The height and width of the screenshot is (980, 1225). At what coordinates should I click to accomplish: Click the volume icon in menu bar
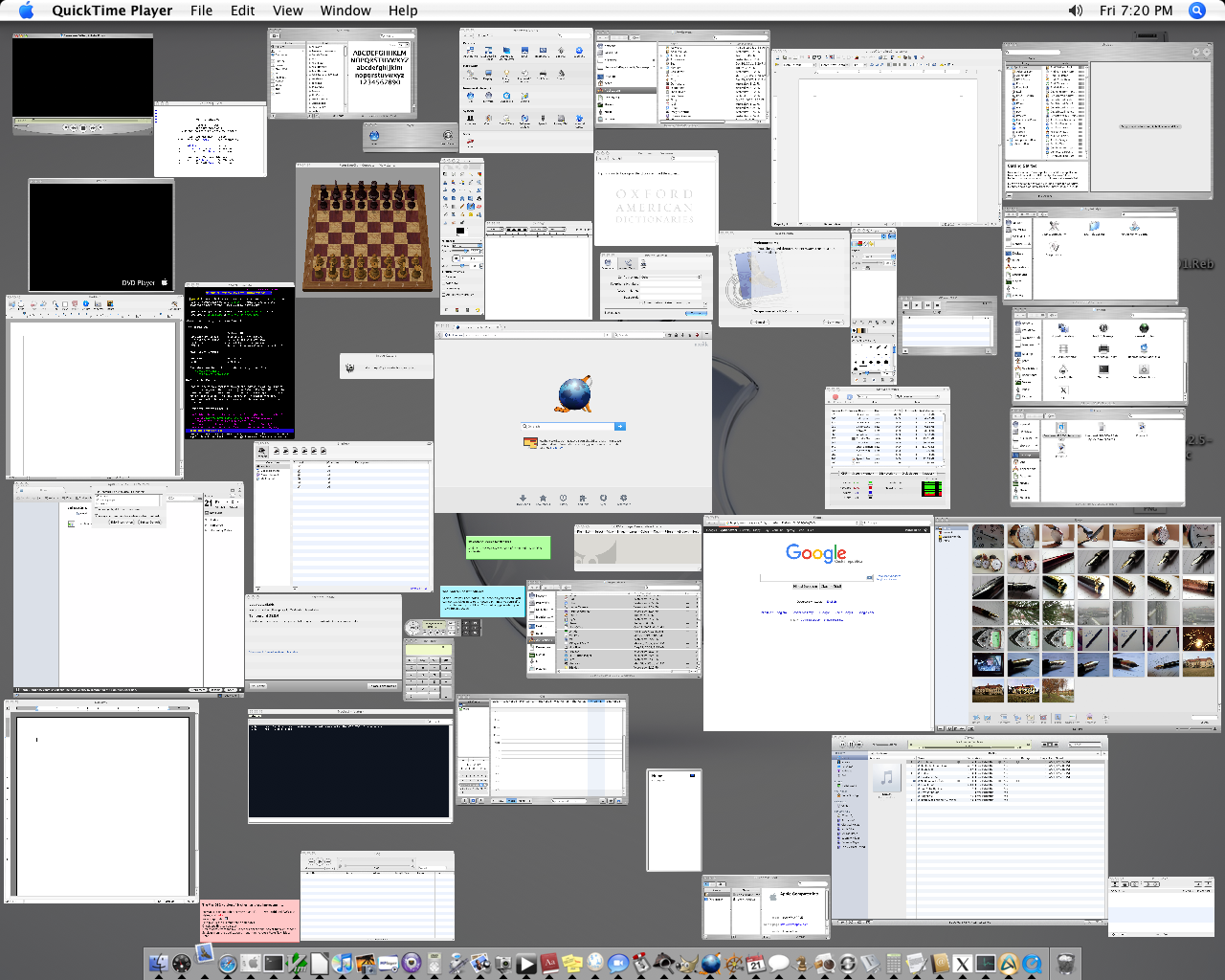[x=1076, y=11]
